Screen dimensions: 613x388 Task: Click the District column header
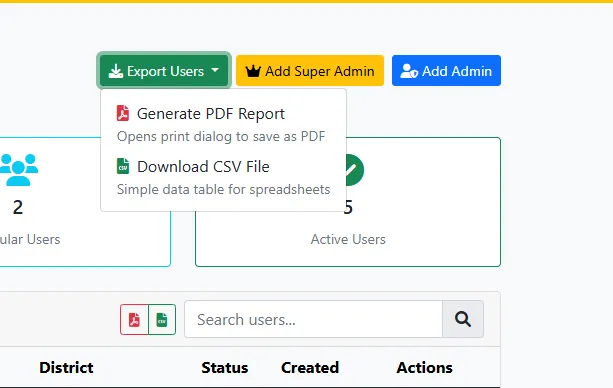[x=66, y=368]
